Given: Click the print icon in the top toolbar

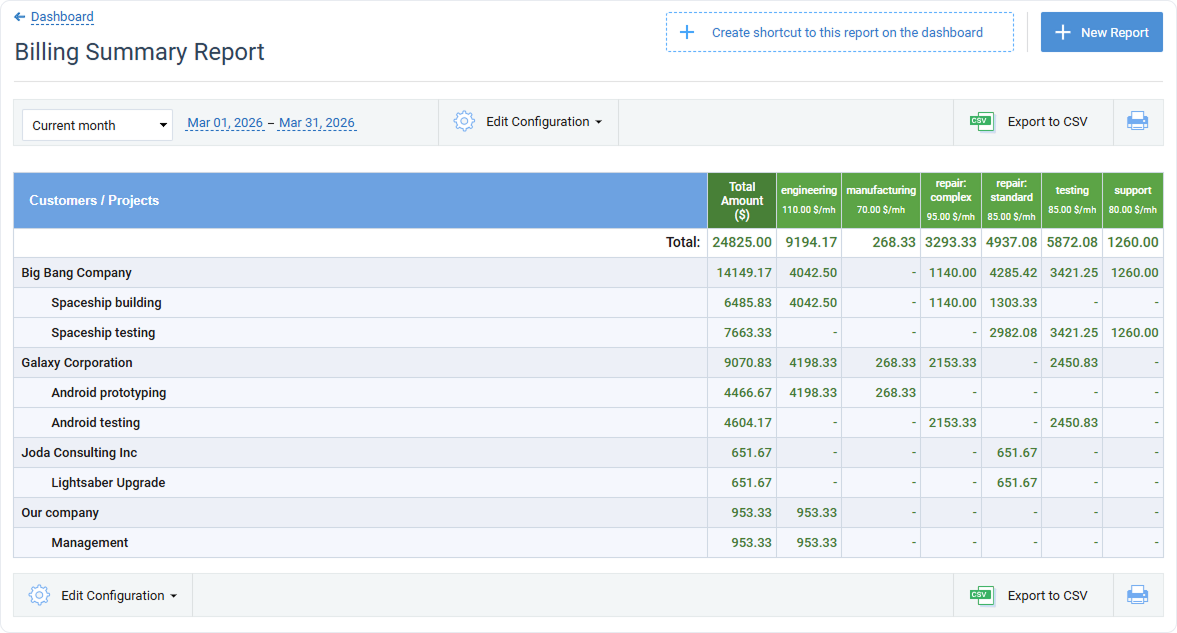Looking at the screenshot, I should coord(1137,119).
